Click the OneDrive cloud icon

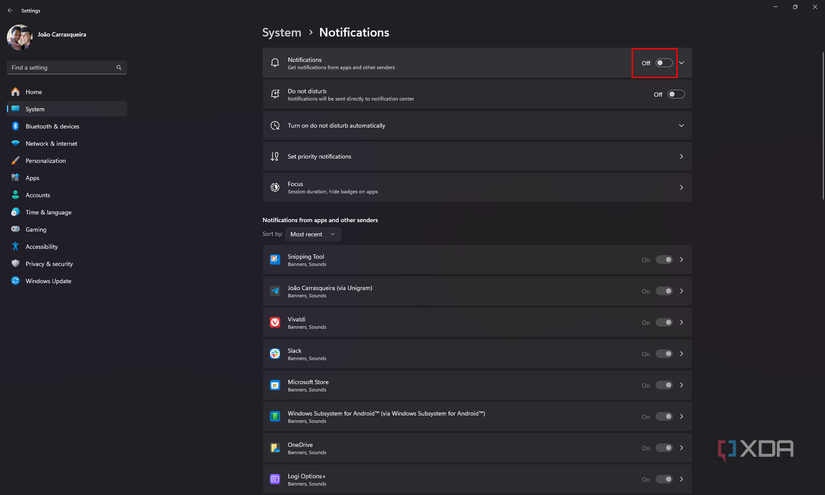pos(275,447)
